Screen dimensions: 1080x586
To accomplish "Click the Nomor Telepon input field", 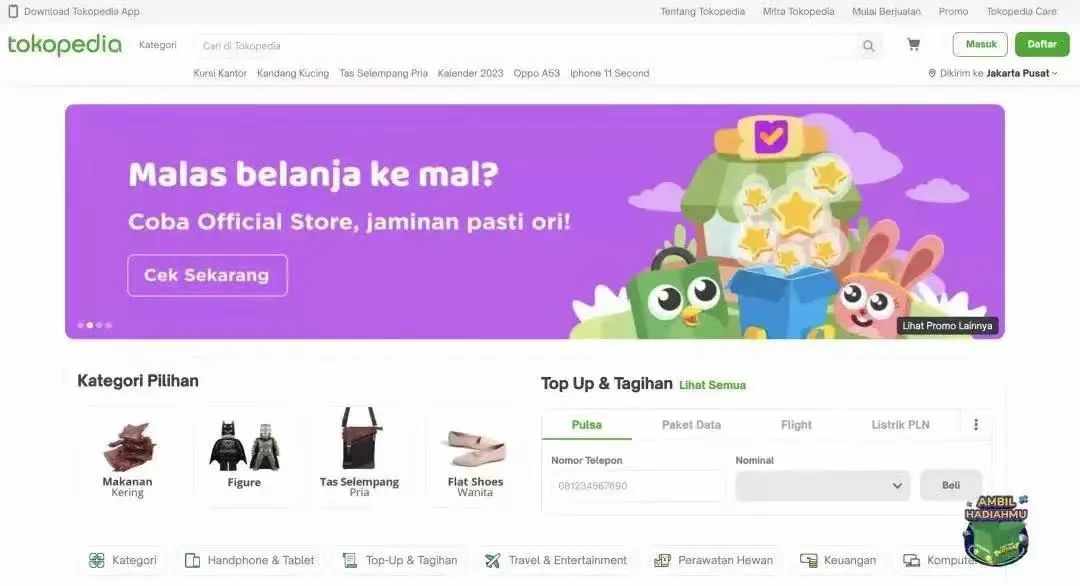I will [x=637, y=485].
